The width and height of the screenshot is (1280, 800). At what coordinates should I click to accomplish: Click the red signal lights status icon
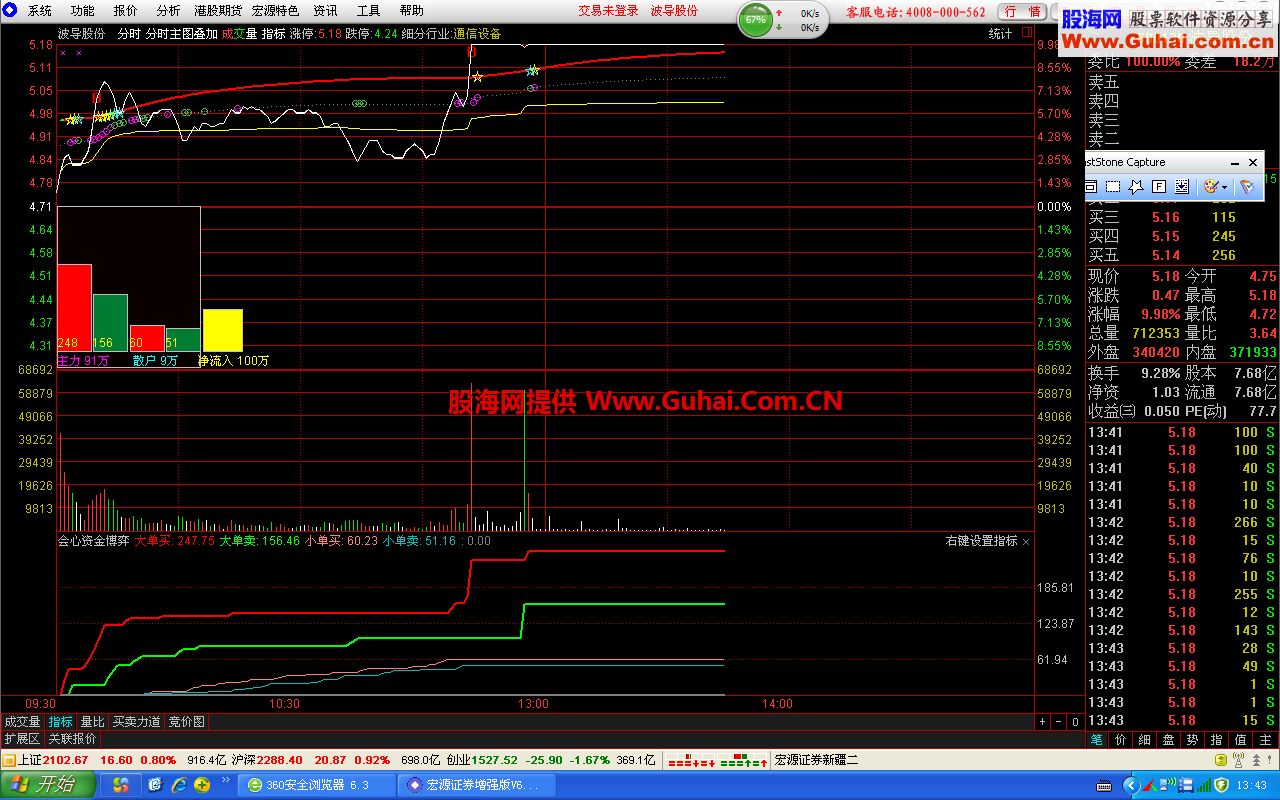(x=691, y=760)
